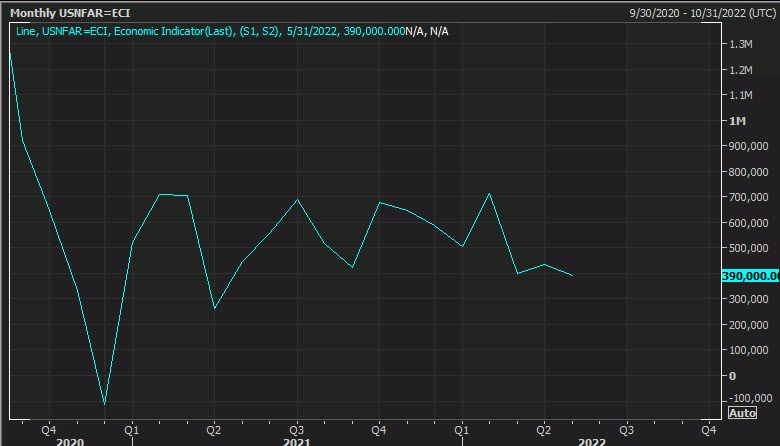
Task: Click the bold 1M y-axis label
Action: (x=737, y=121)
